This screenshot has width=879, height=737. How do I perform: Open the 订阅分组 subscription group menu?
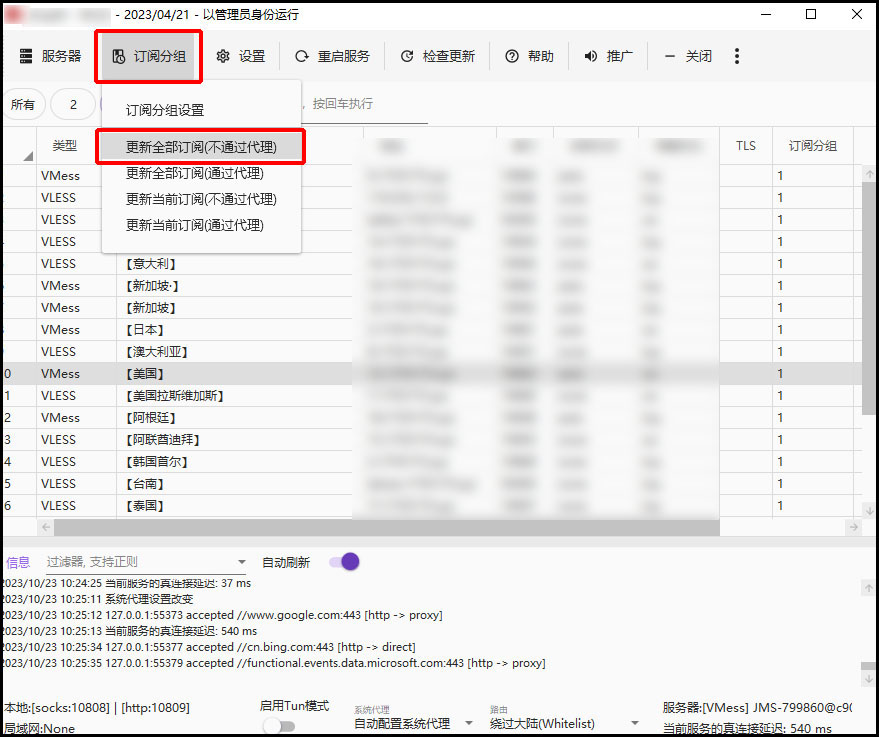click(x=149, y=57)
